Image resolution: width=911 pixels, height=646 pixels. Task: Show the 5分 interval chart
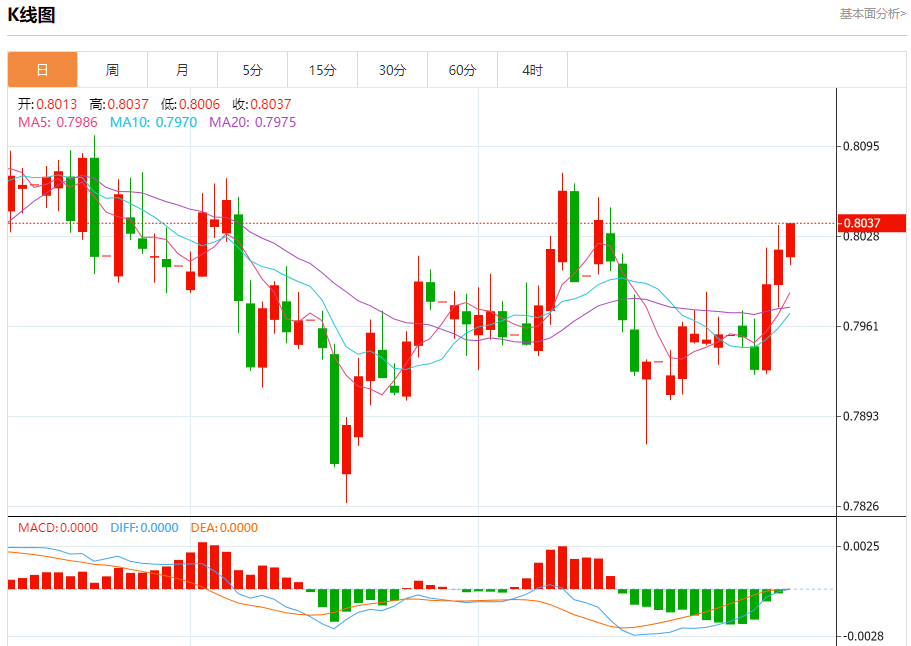[x=252, y=70]
